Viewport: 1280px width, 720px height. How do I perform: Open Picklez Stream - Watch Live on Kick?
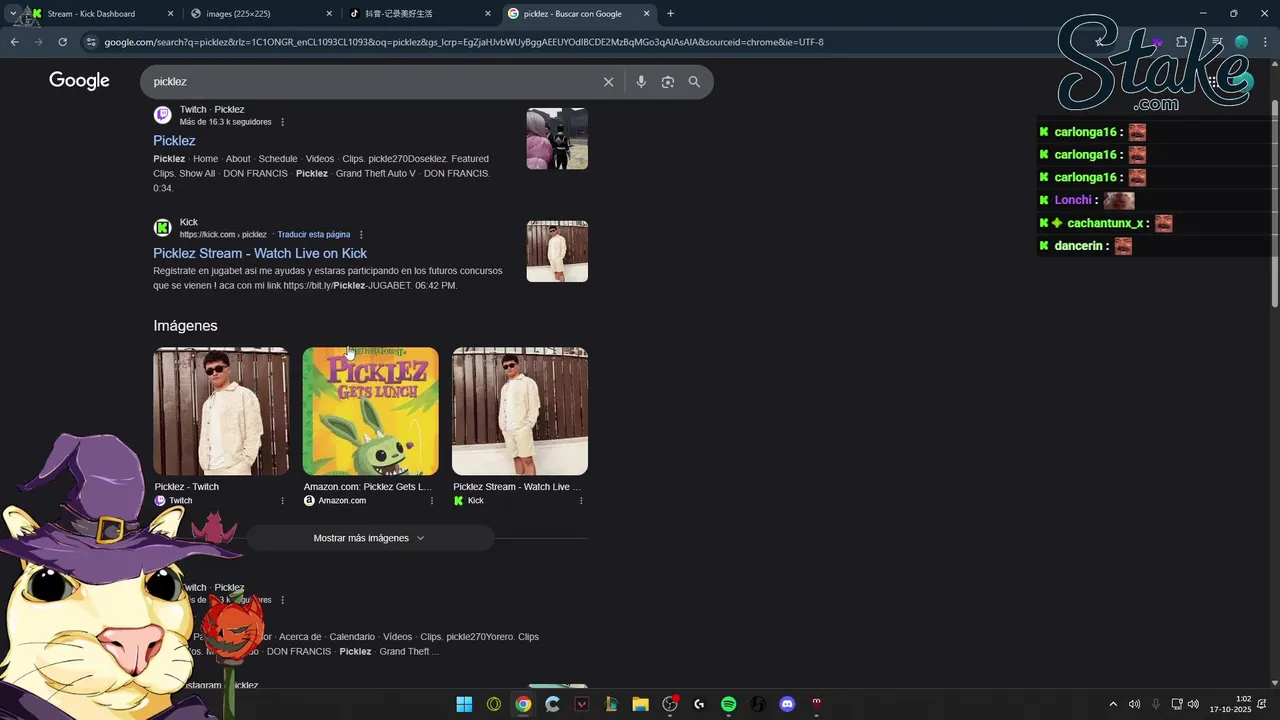click(260, 253)
